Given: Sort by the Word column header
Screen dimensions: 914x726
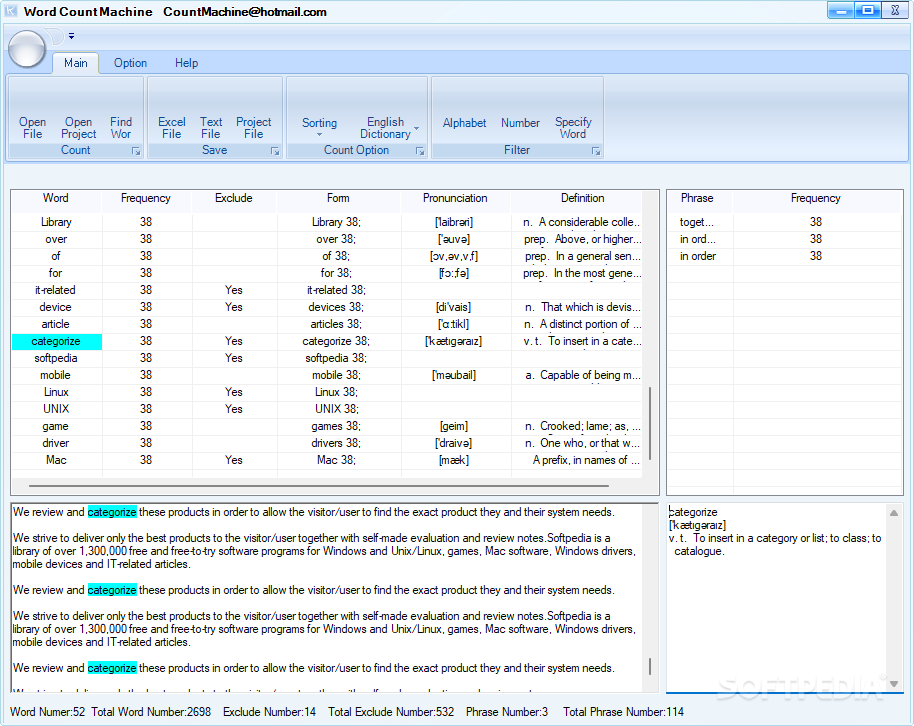Looking at the screenshot, I should pos(56,198).
